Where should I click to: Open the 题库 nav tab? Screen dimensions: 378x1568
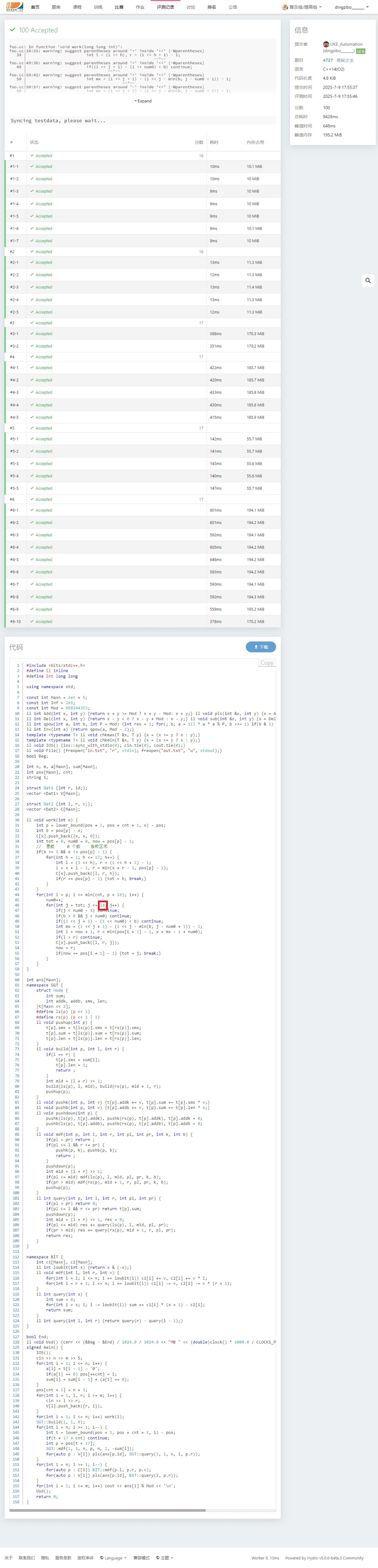pos(56,7)
